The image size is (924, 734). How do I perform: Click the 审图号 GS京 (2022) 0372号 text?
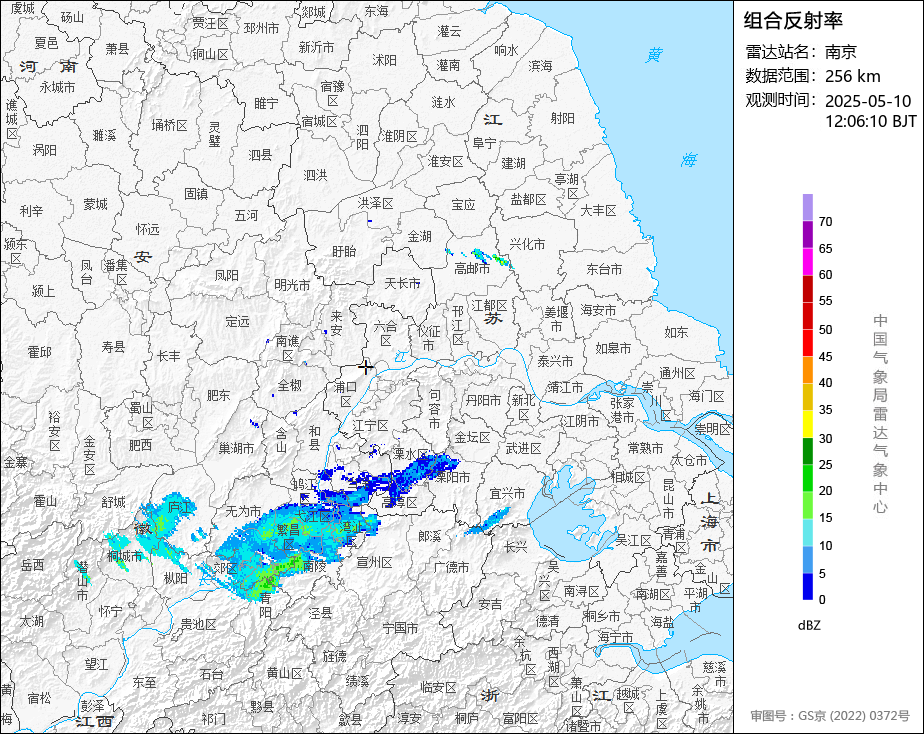830,716
